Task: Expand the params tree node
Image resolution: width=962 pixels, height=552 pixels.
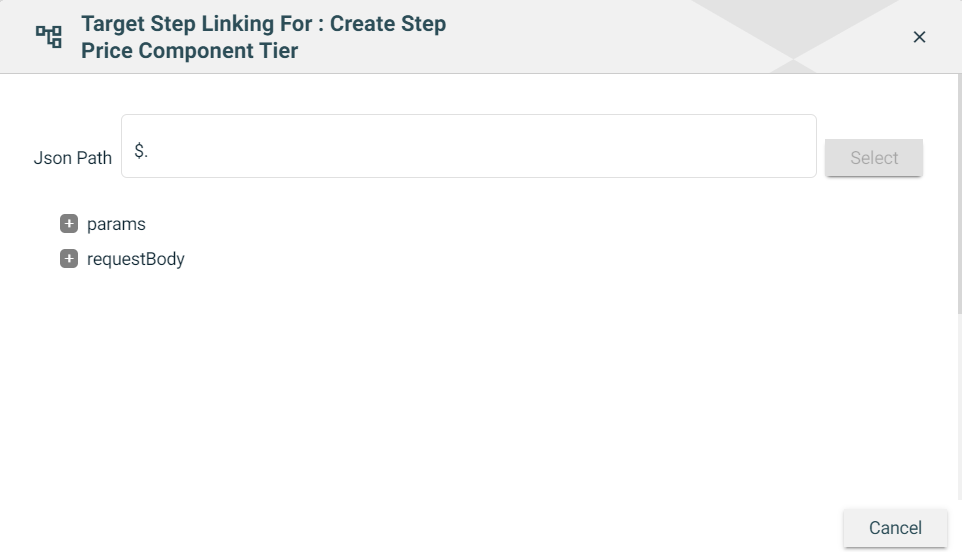Action: pyautogui.click(x=69, y=224)
